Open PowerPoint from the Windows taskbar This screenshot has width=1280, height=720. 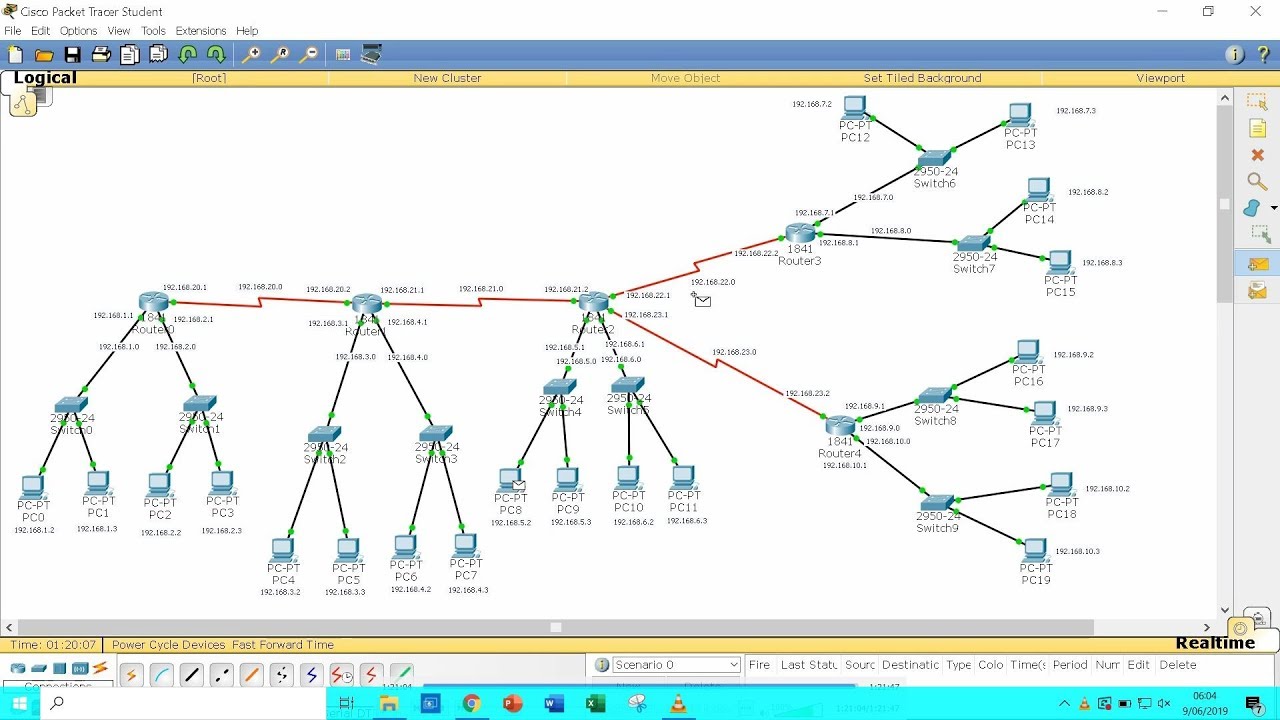click(x=513, y=704)
